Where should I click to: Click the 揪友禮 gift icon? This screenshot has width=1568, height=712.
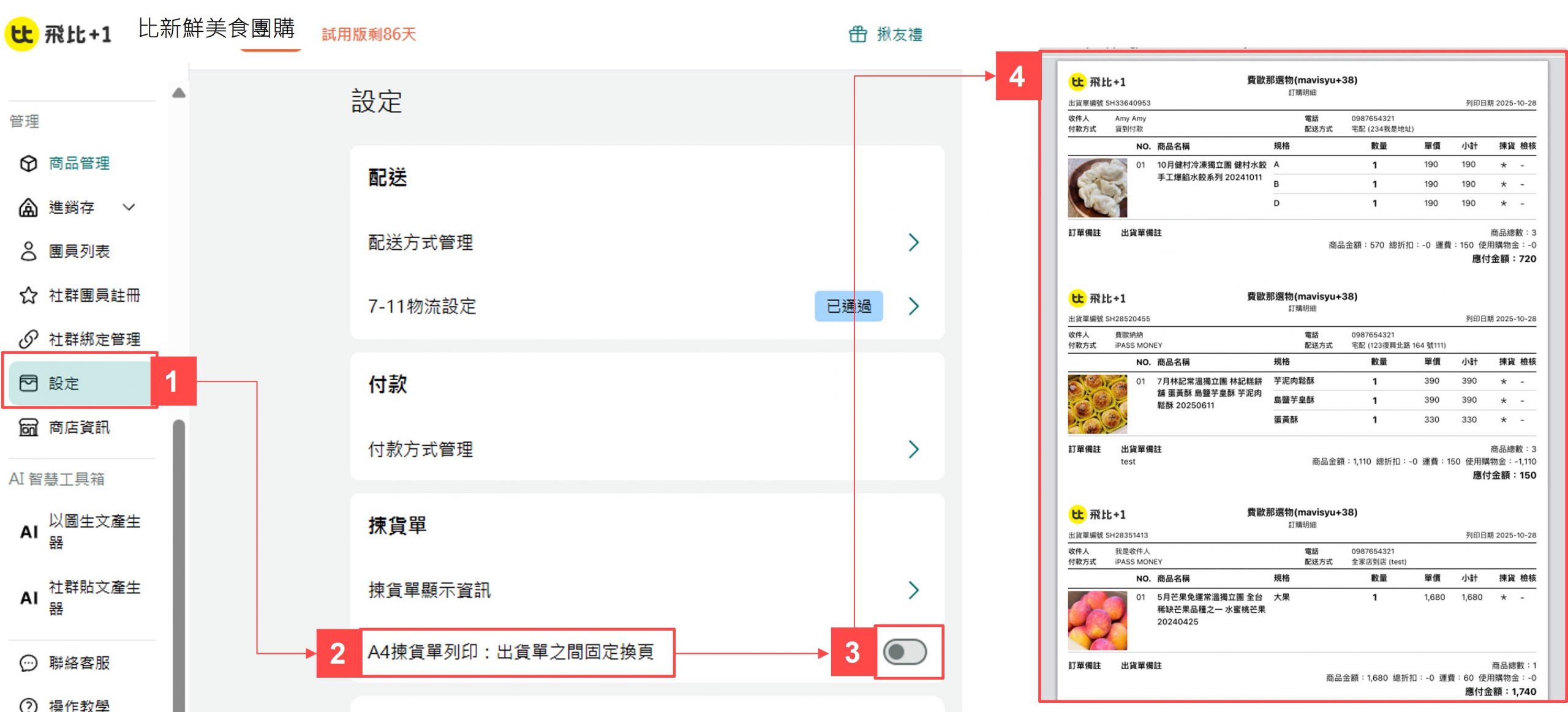pos(858,34)
